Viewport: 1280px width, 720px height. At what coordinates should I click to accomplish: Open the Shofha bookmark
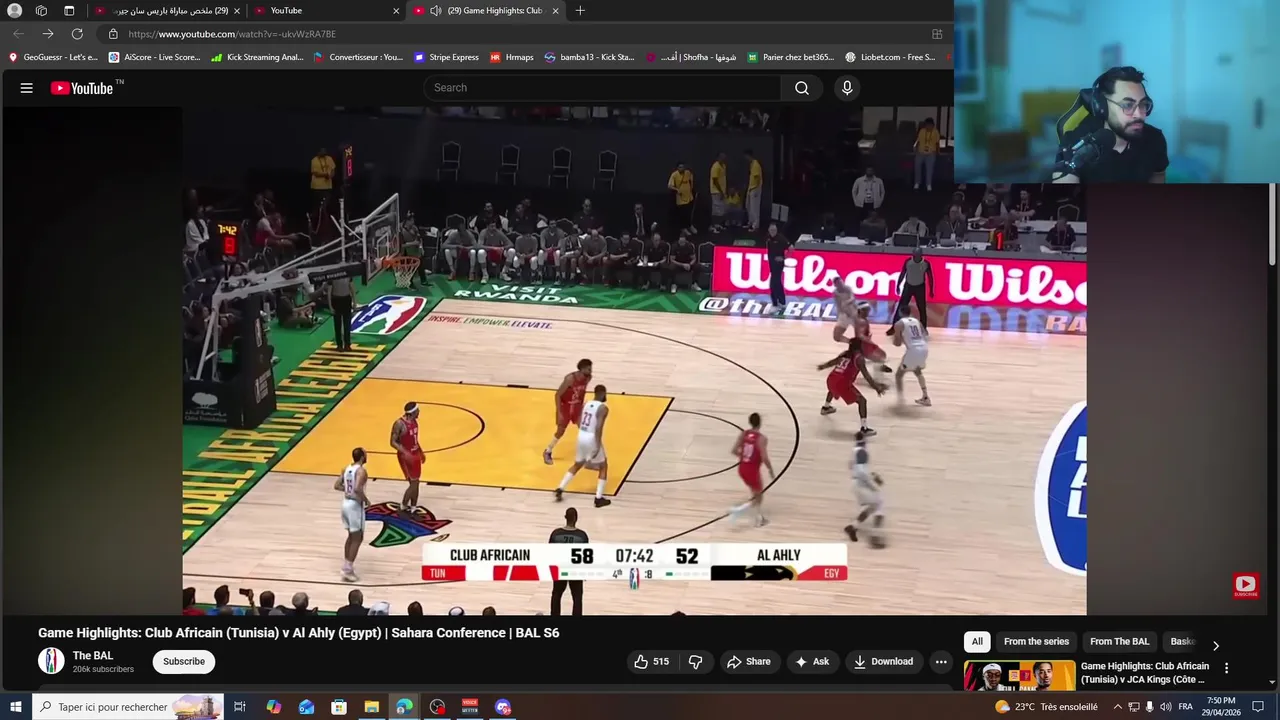pyautogui.click(x=692, y=57)
